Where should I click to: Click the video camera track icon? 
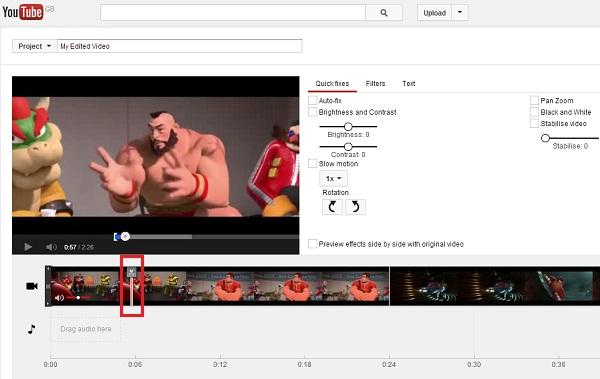(32, 286)
